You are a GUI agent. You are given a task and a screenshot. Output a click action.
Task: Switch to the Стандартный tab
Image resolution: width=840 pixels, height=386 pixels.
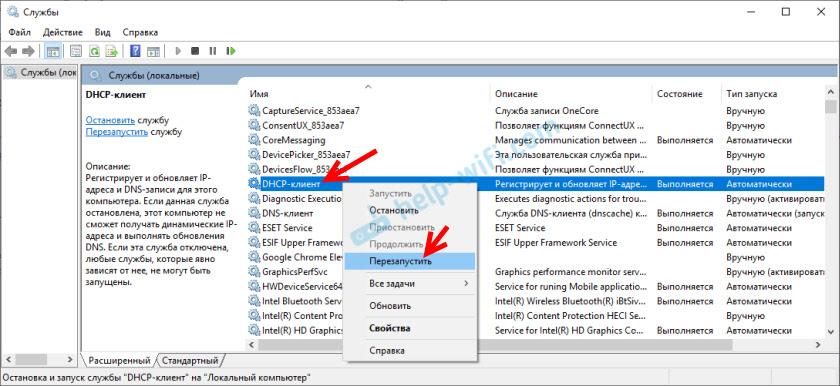[x=190, y=360]
